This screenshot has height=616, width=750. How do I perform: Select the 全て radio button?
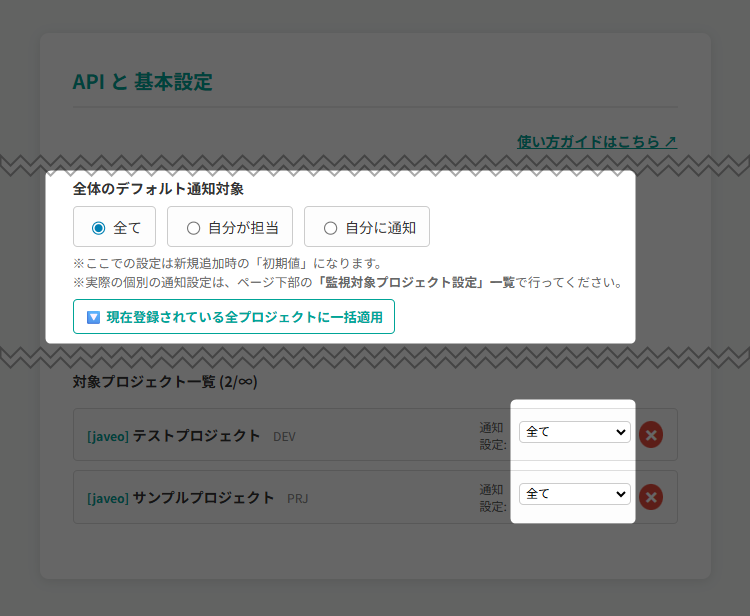click(x=99, y=228)
